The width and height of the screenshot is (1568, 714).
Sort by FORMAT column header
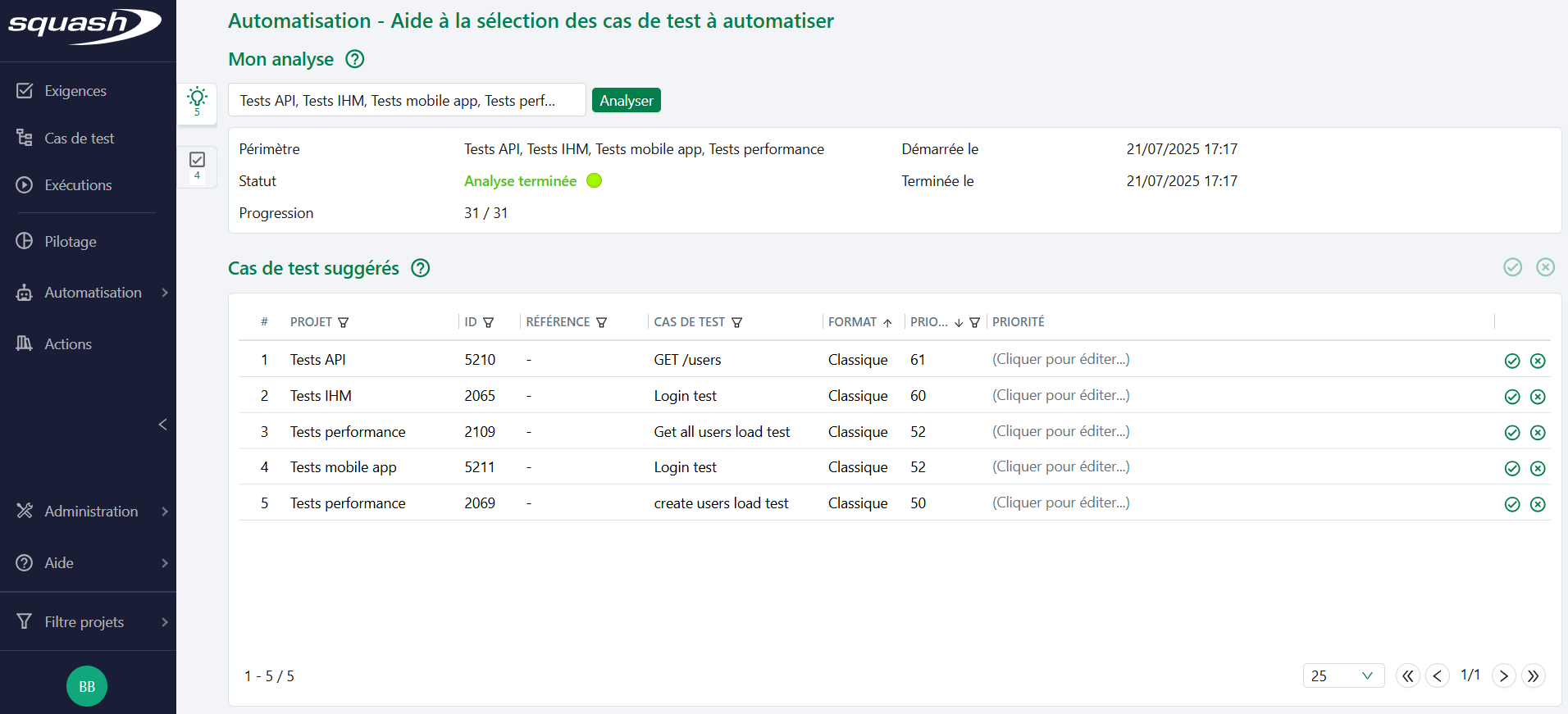tap(860, 322)
